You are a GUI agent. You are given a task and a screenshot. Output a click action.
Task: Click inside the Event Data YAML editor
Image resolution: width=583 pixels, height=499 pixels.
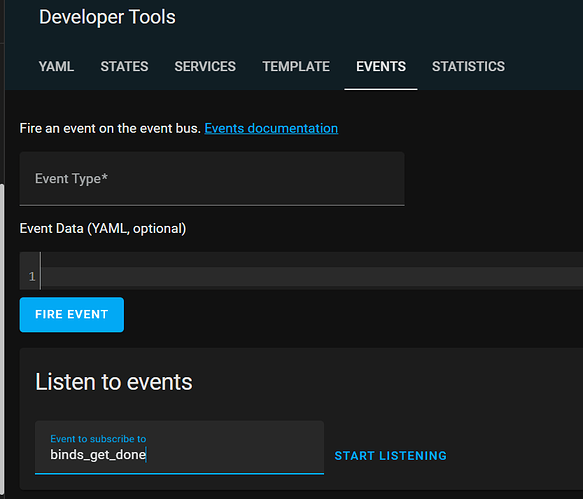click(x=312, y=271)
